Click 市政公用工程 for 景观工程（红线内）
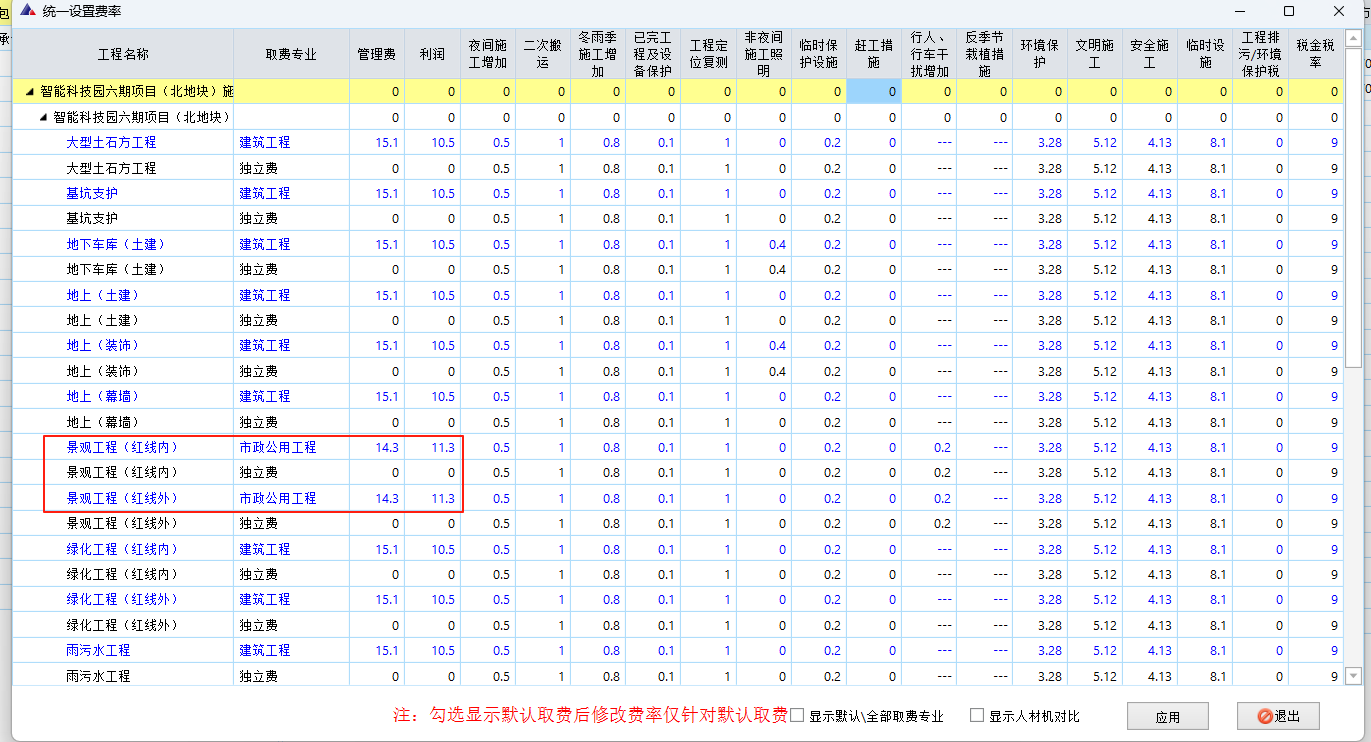This screenshot has width=1371, height=742. [277, 447]
